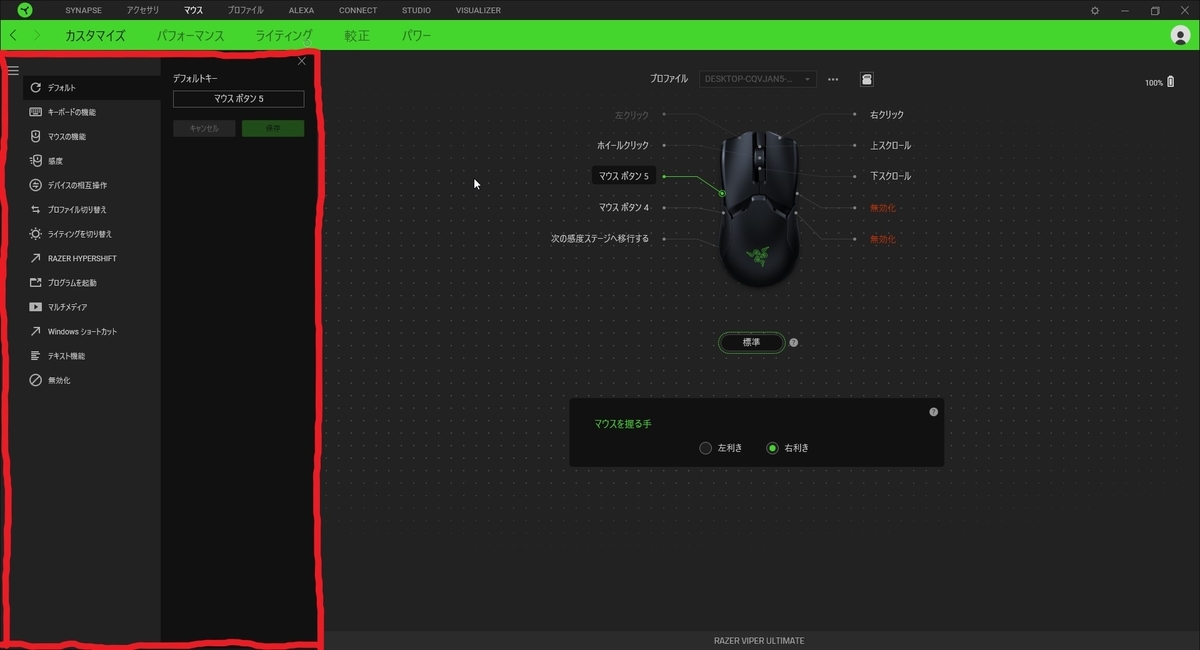This screenshot has height=650, width=1200.
Task: Open the SYNAPSE top tab
Action: [x=83, y=10]
